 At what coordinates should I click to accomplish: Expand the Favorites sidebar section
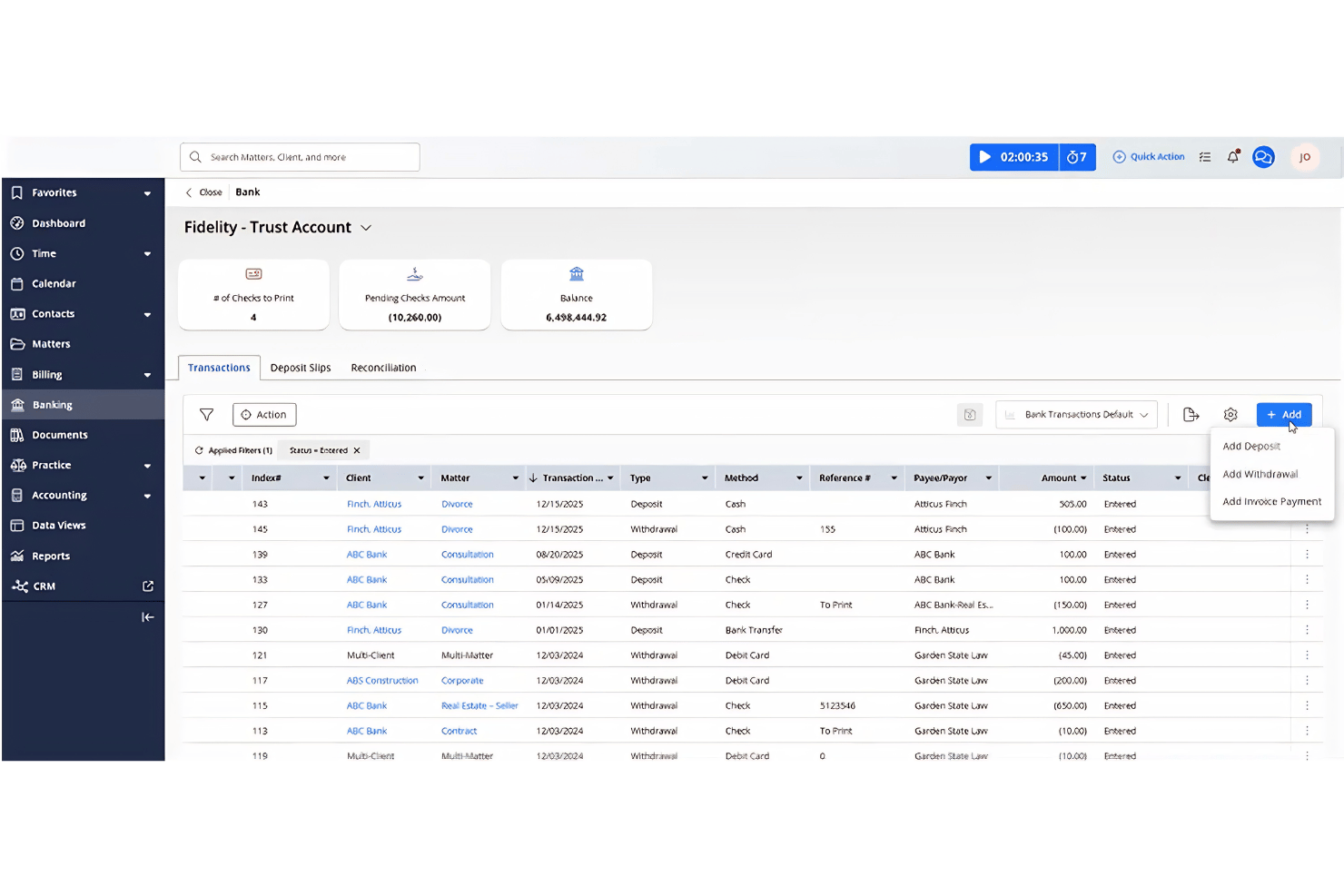[147, 193]
